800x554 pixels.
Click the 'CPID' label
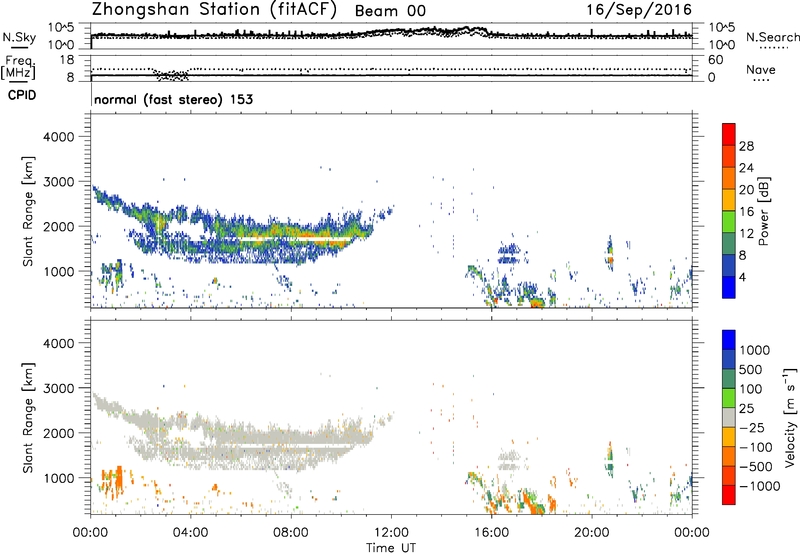tap(22, 95)
